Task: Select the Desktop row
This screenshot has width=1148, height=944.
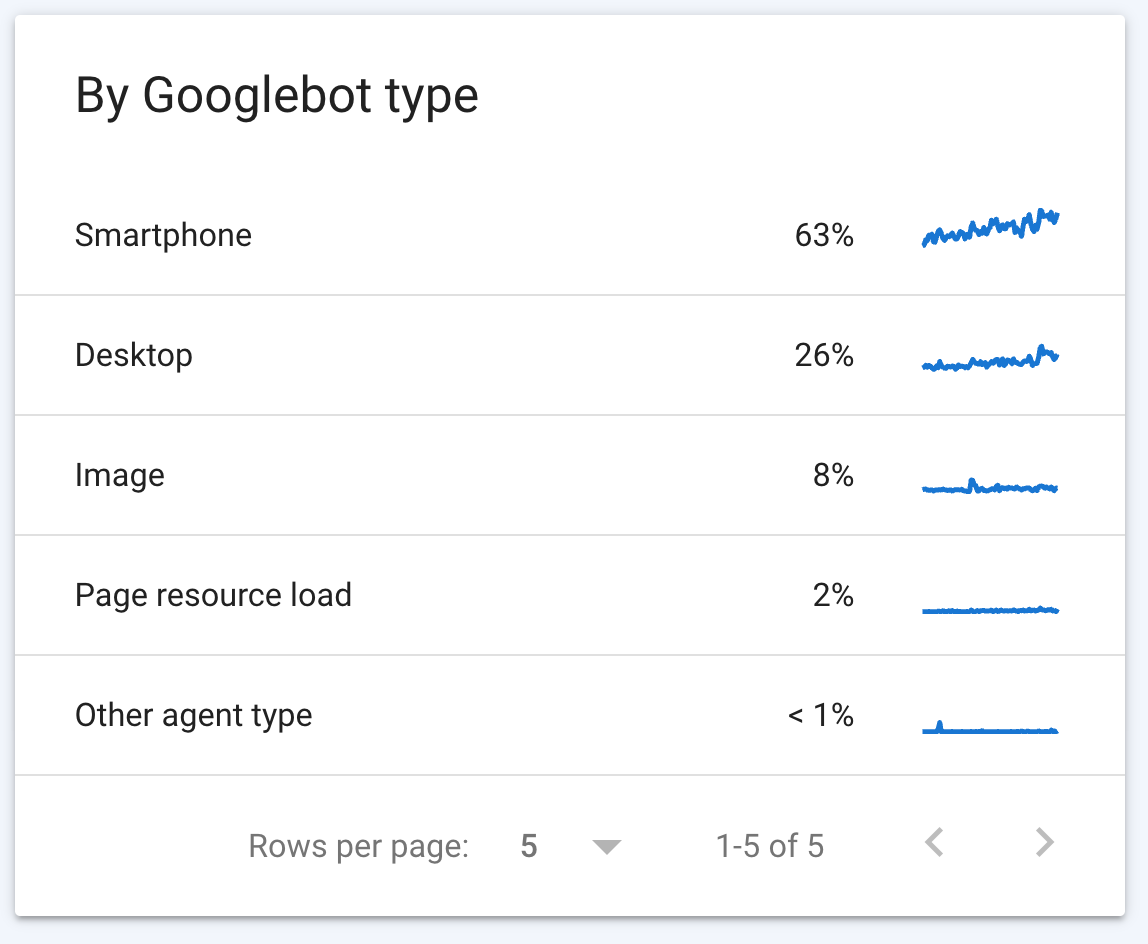Action: [134, 355]
